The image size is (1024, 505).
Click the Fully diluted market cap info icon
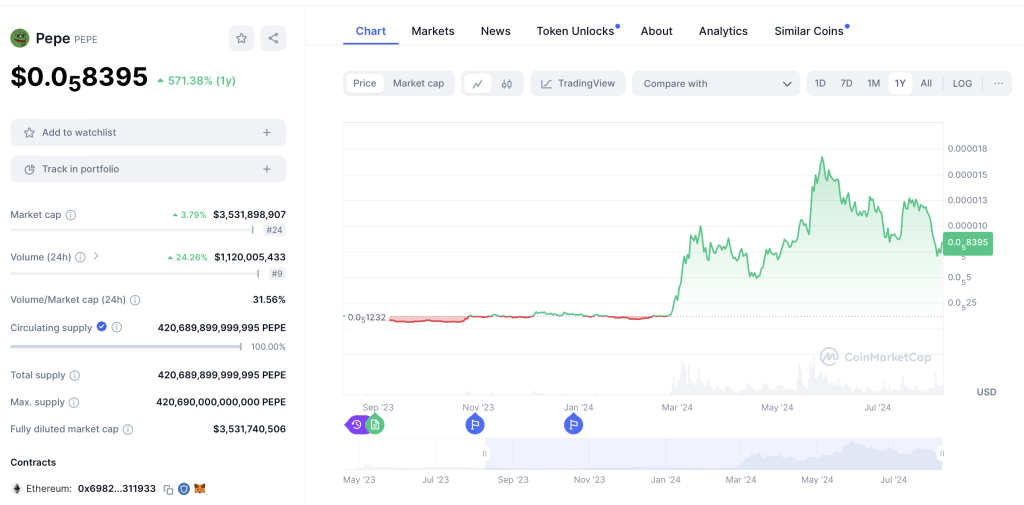tap(128, 429)
